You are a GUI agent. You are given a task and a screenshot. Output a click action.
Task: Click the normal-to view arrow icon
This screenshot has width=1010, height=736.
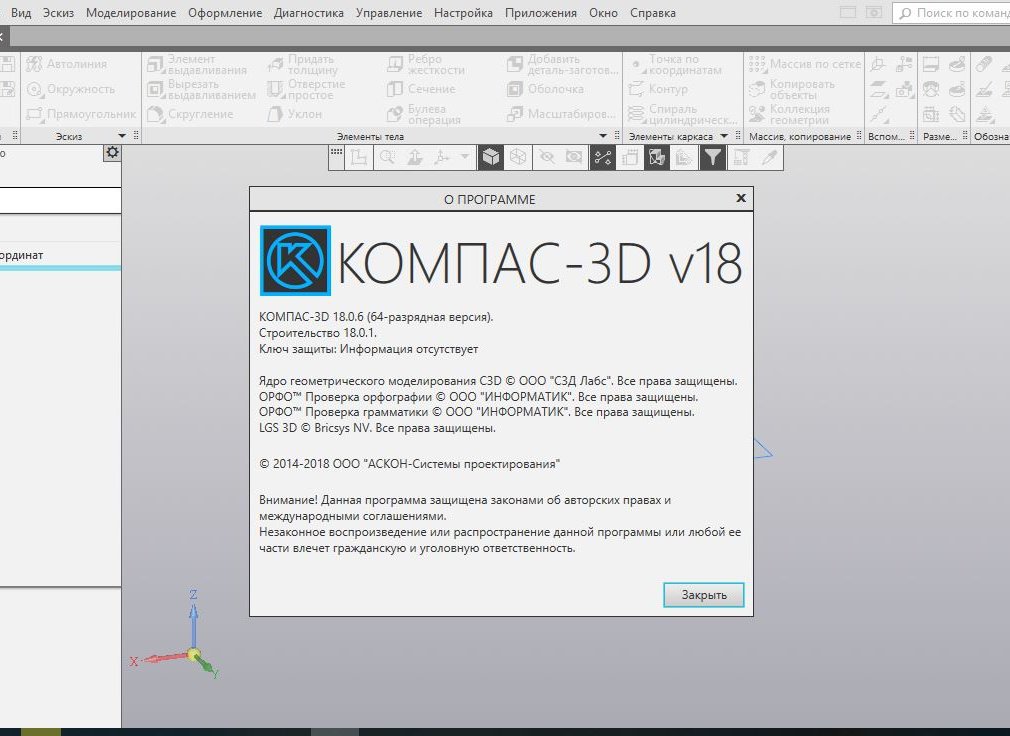coord(415,157)
